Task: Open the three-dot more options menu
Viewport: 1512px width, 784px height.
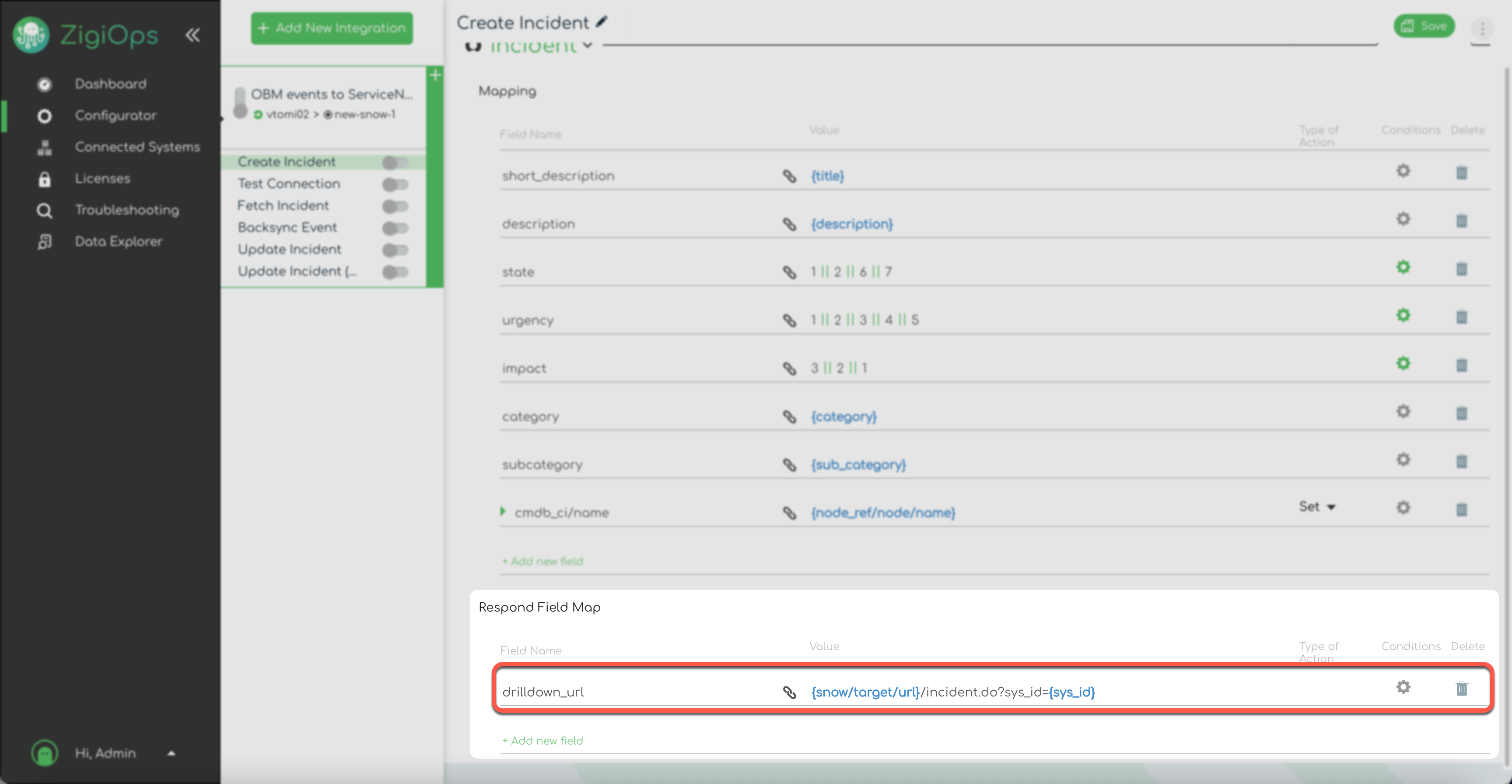Action: coord(1482,28)
